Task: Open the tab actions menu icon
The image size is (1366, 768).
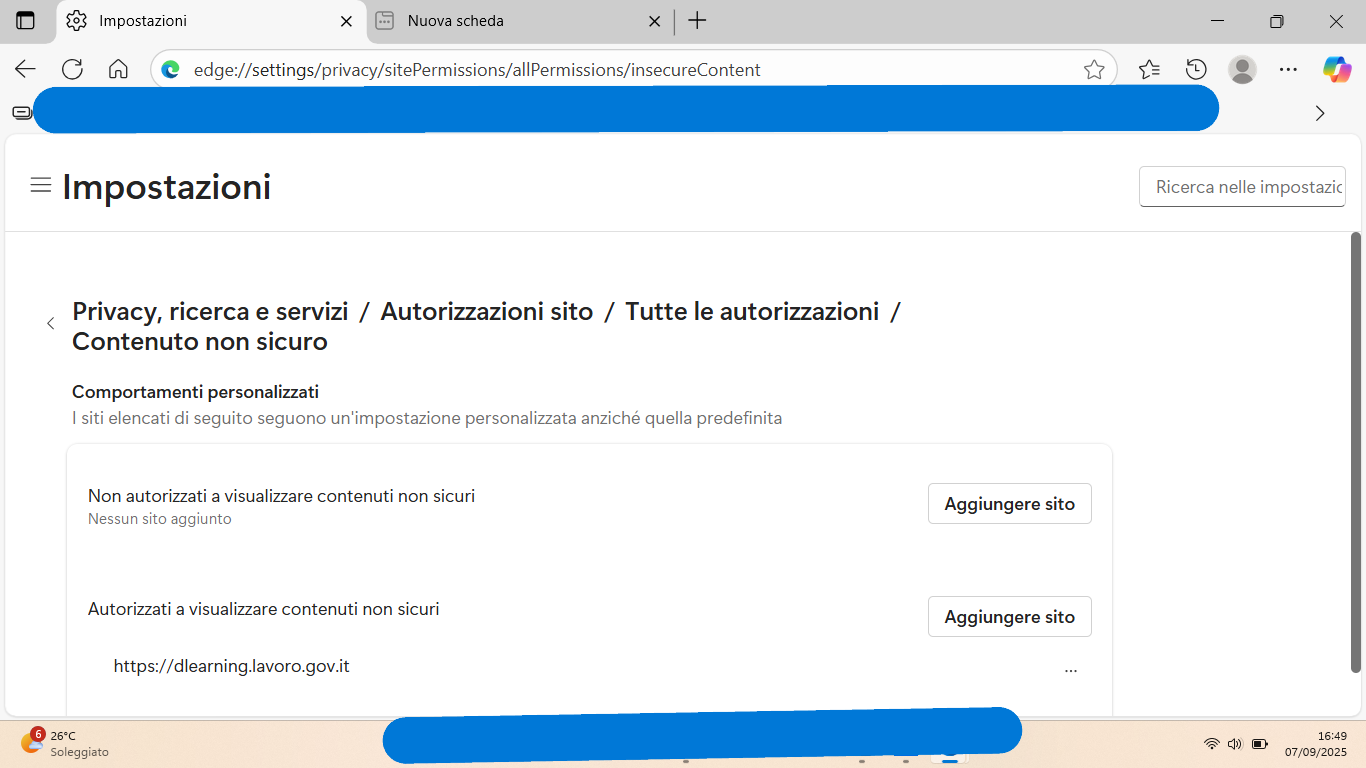Action: point(25,21)
